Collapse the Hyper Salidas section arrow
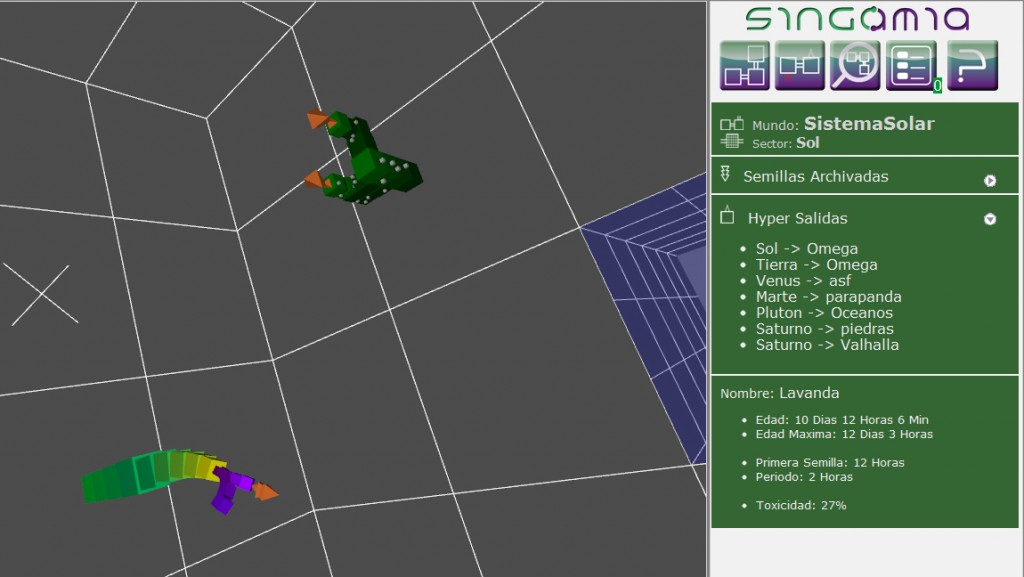This screenshot has width=1024, height=577. click(990, 219)
